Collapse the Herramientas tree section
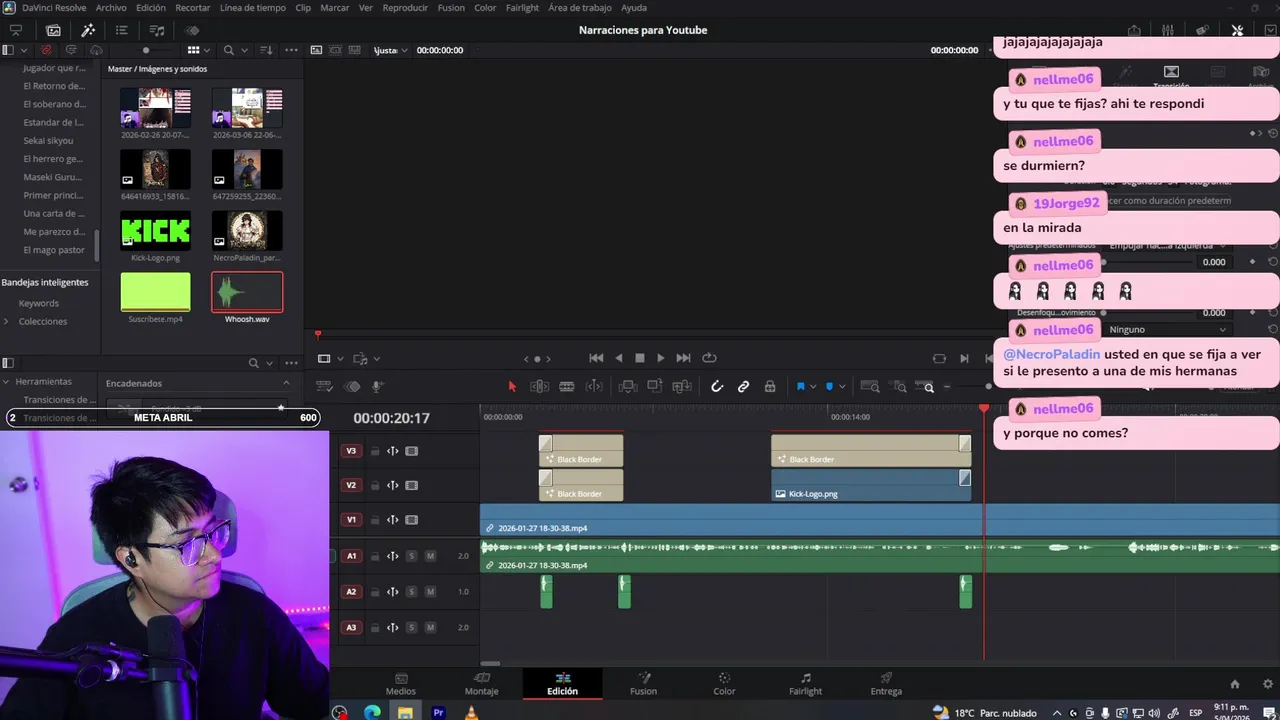 point(7,381)
